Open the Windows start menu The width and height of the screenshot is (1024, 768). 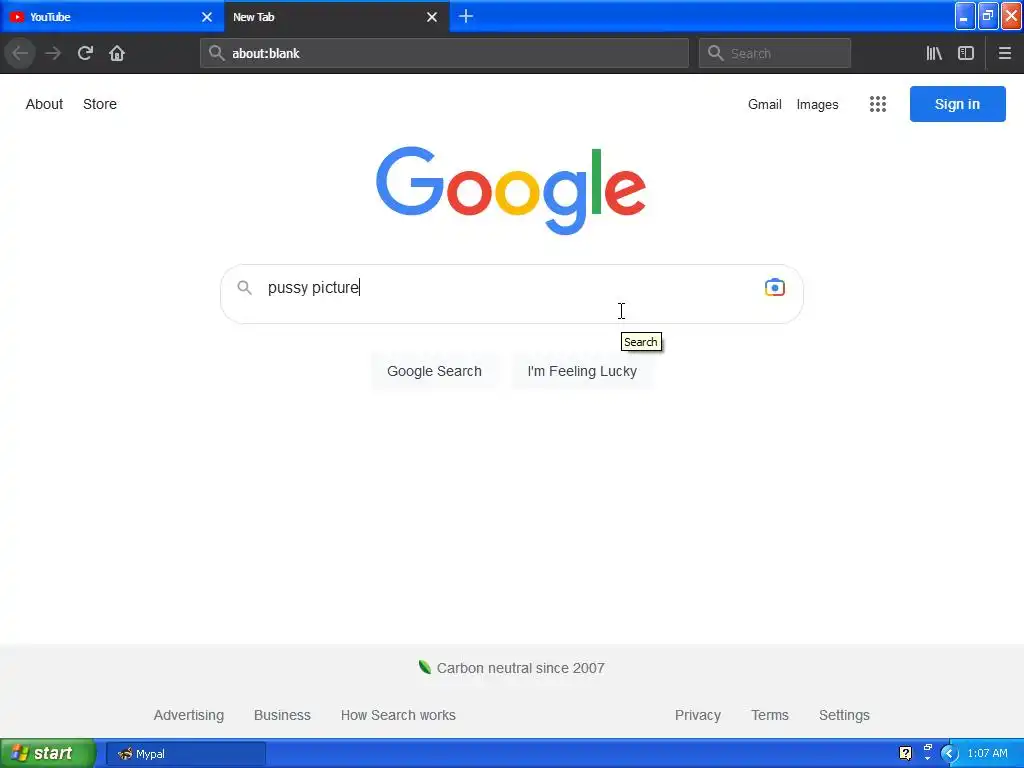(47, 753)
